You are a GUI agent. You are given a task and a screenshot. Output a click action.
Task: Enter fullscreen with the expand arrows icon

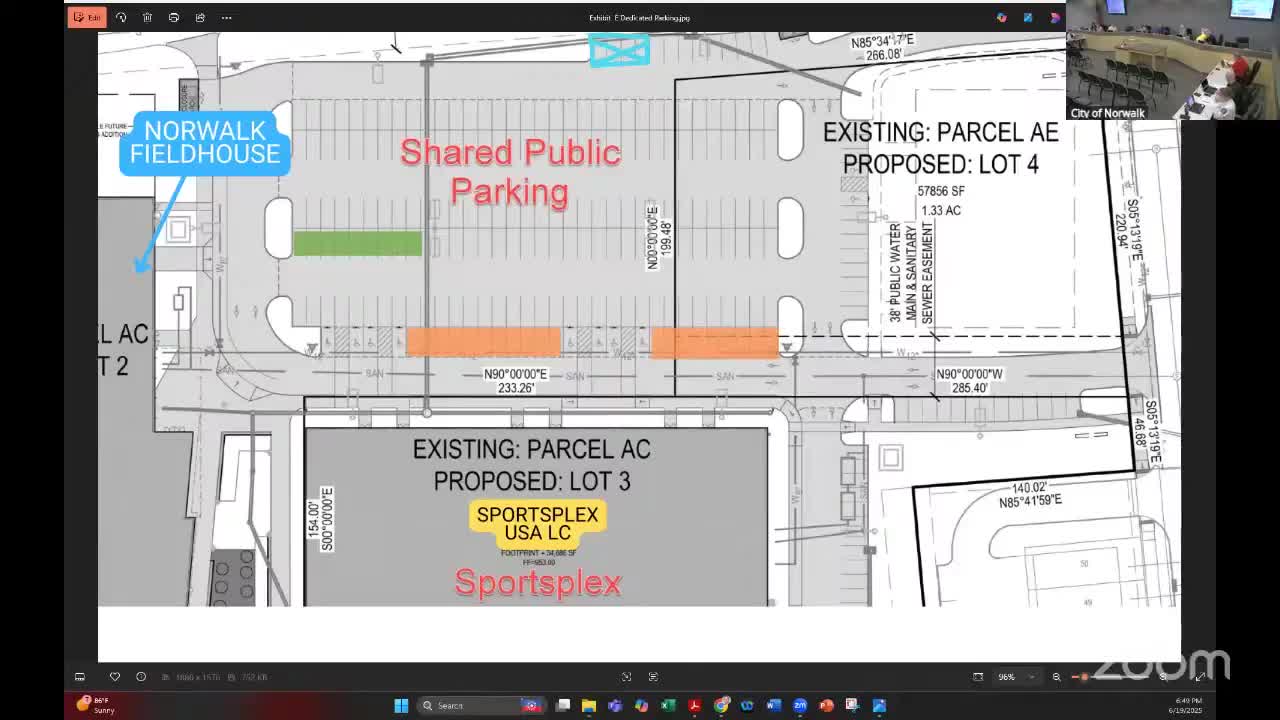(x=1200, y=677)
